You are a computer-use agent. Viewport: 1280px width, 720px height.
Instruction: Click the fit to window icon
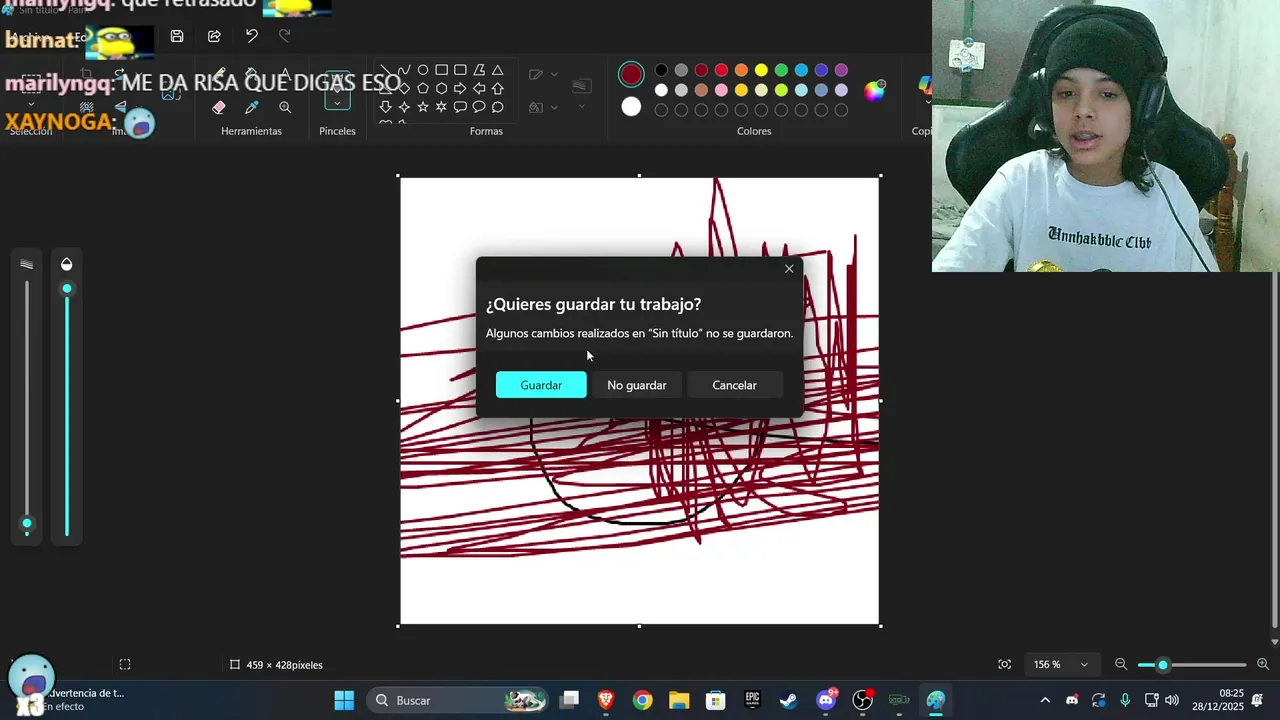pyautogui.click(x=1004, y=664)
